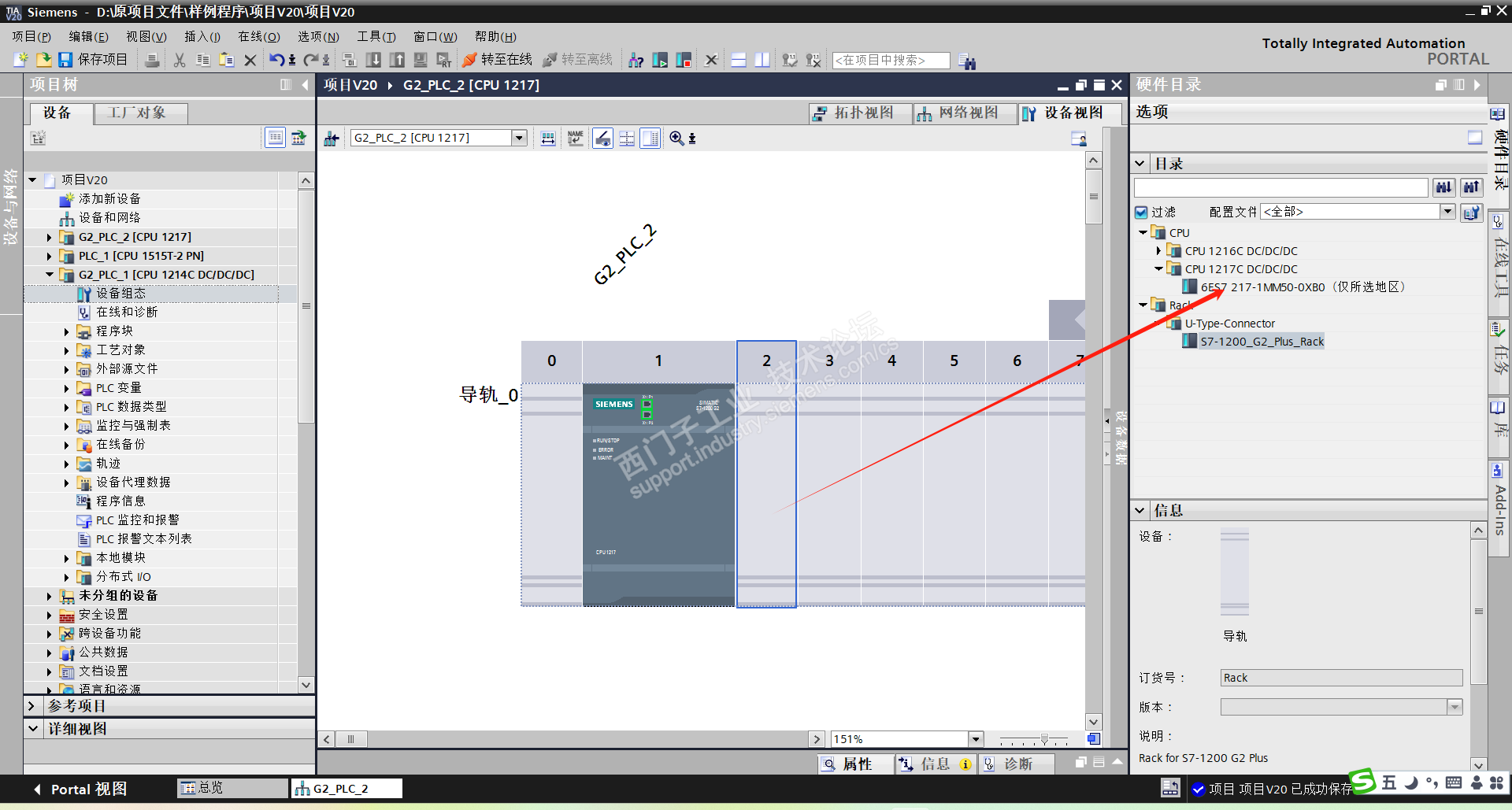Image resolution: width=1512 pixels, height=810 pixels.
Task: Click the hardware catalog search field
Action: click(x=1280, y=187)
